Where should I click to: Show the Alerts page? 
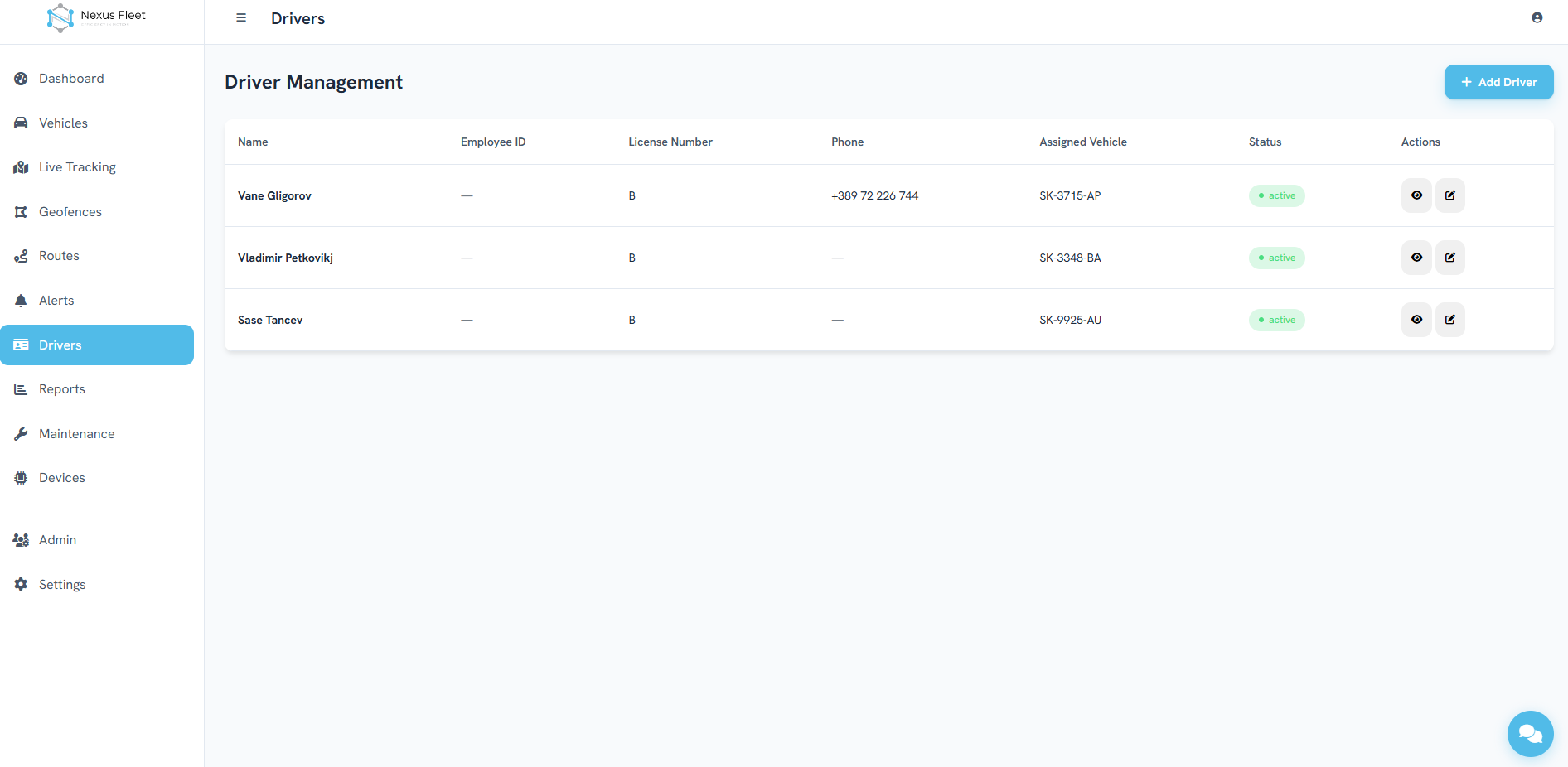tap(97, 301)
